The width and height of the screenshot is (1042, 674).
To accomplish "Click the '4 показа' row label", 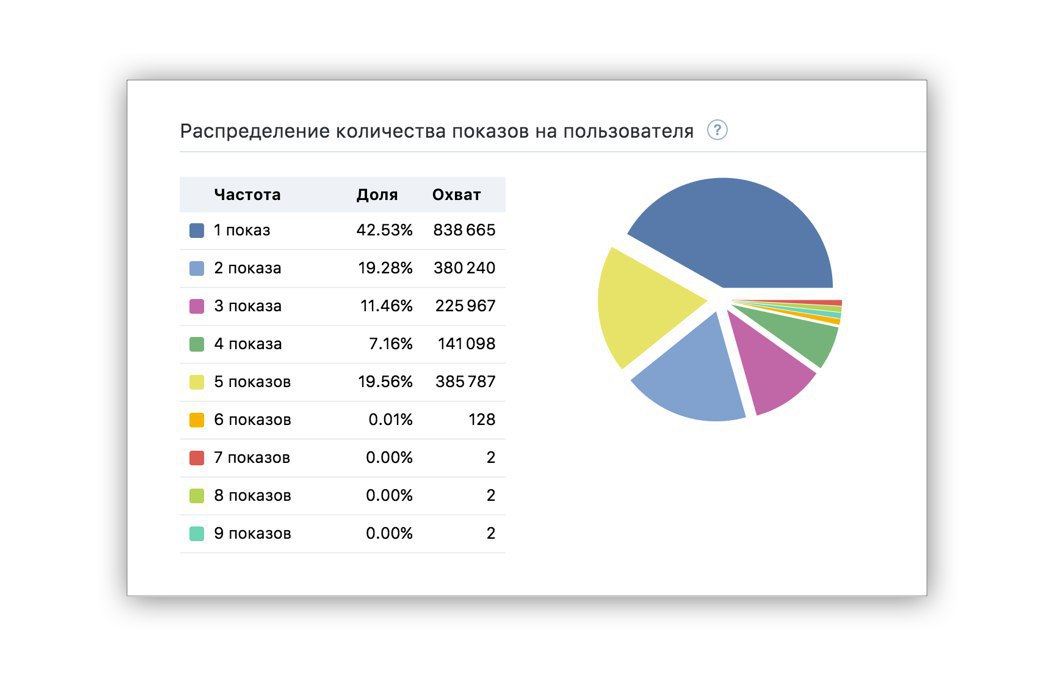I will [x=247, y=344].
